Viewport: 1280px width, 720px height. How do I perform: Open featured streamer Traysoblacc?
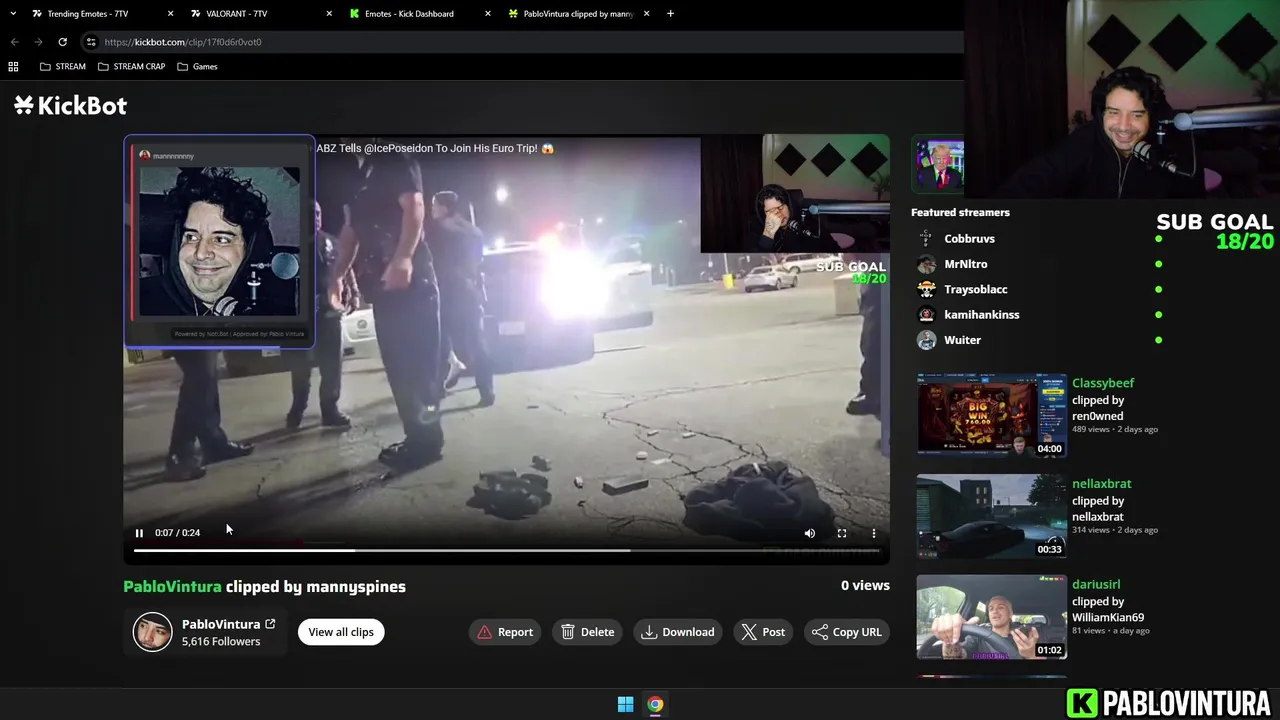pos(976,289)
